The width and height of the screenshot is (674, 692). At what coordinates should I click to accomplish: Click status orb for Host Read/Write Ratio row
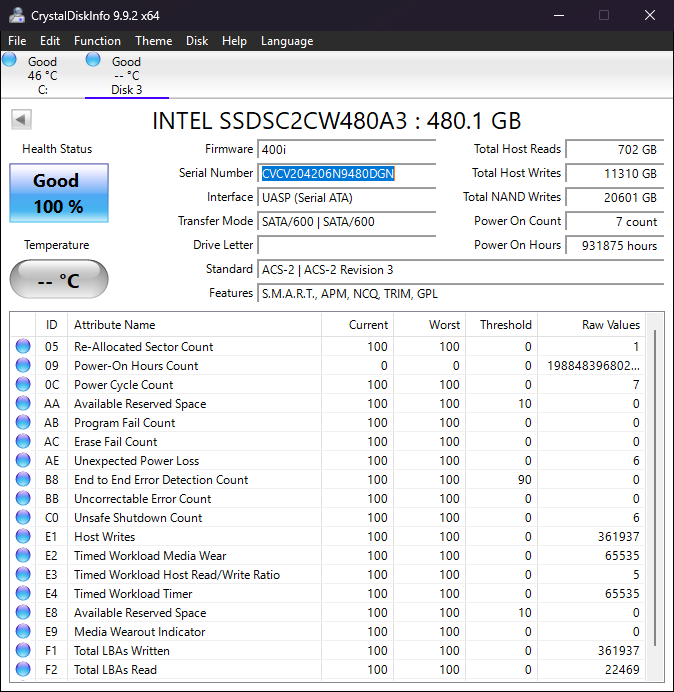click(x=23, y=574)
